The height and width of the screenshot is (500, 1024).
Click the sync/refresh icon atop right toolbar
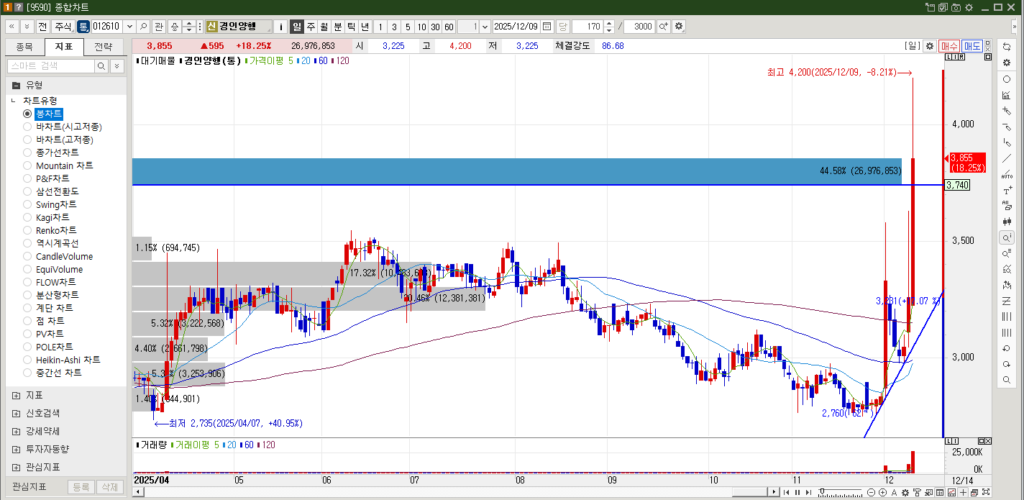coord(1006,46)
